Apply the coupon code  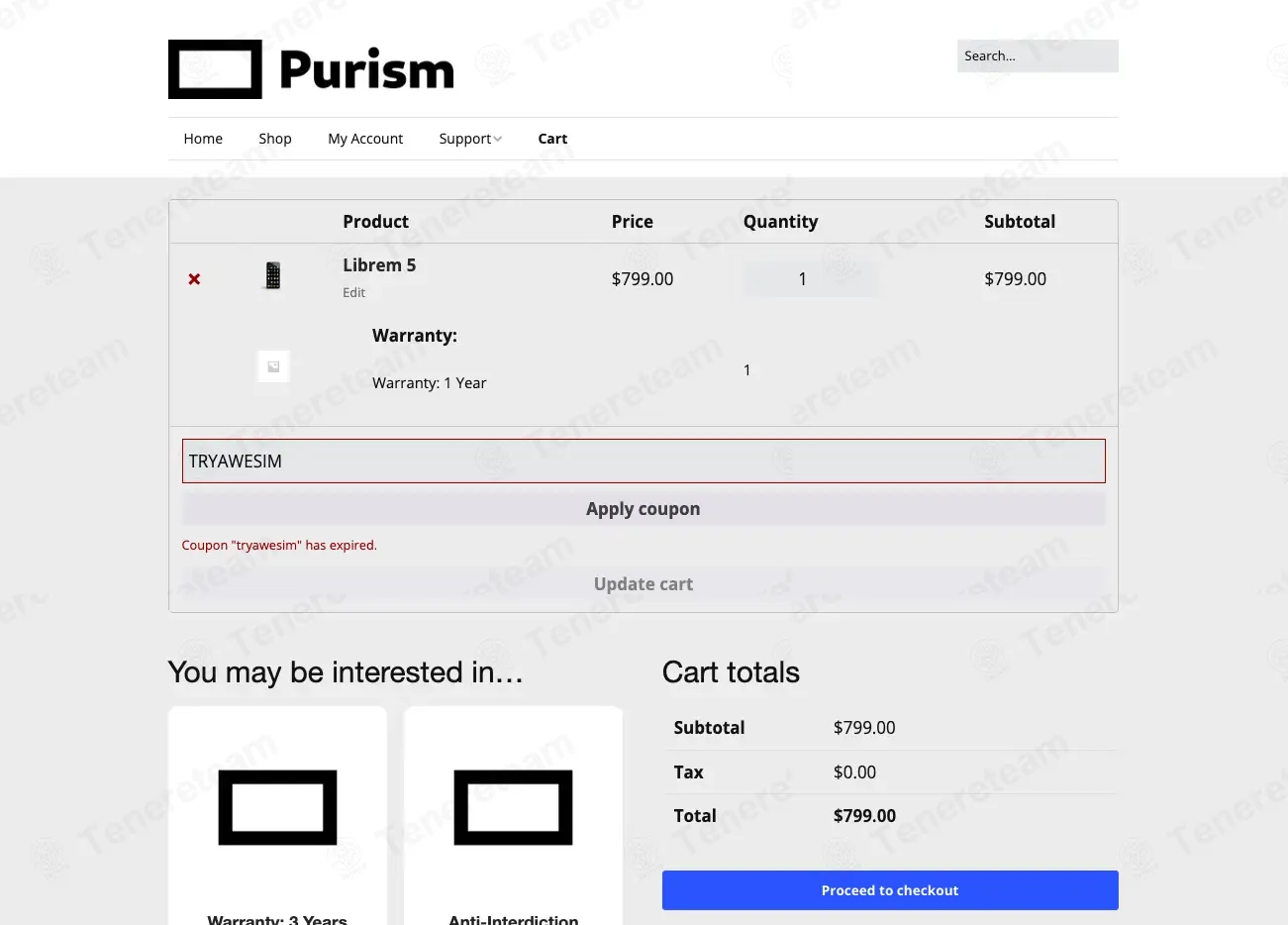644,509
